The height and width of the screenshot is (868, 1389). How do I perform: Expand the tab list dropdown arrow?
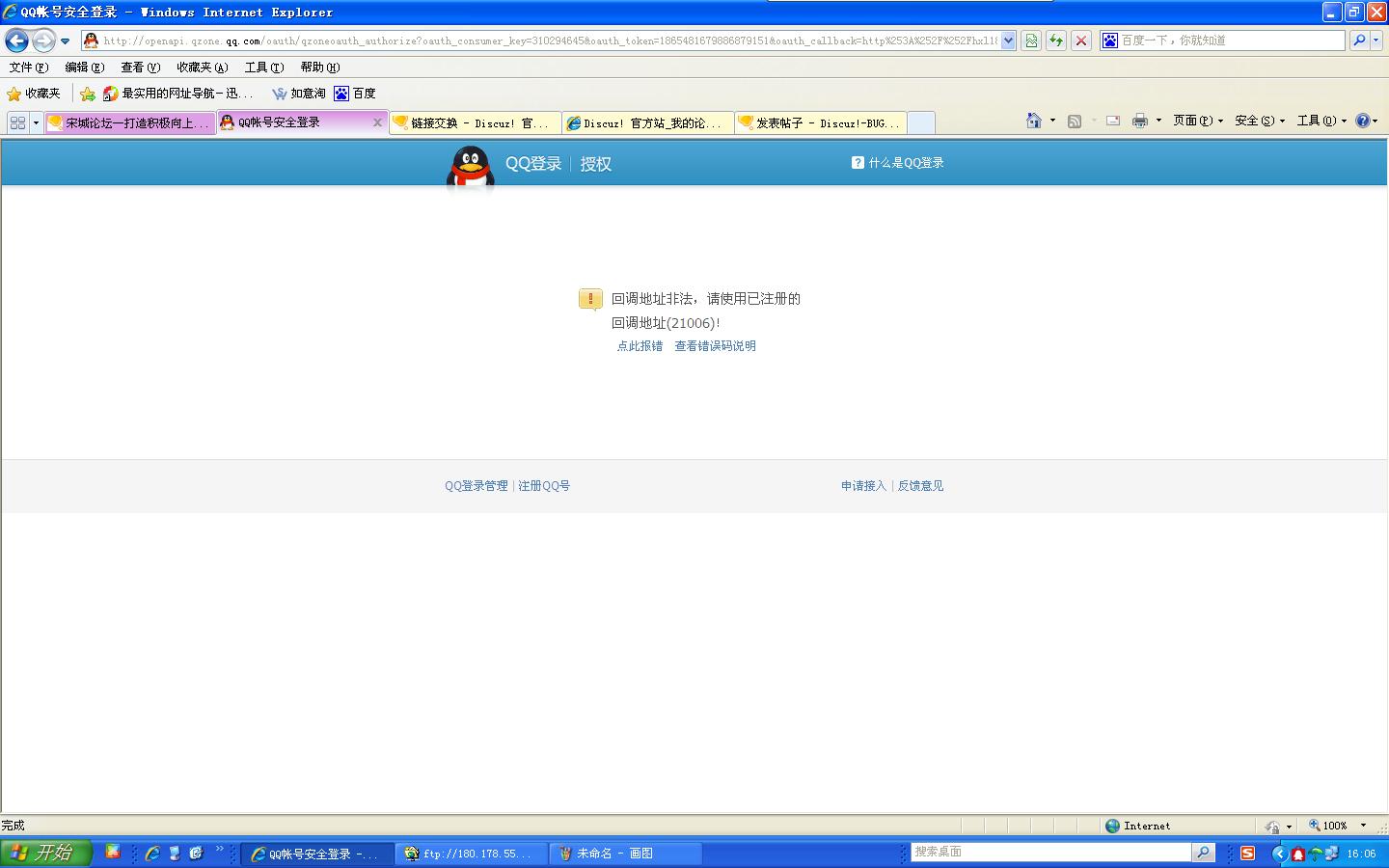pyautogui.click(x=37, y=122)
